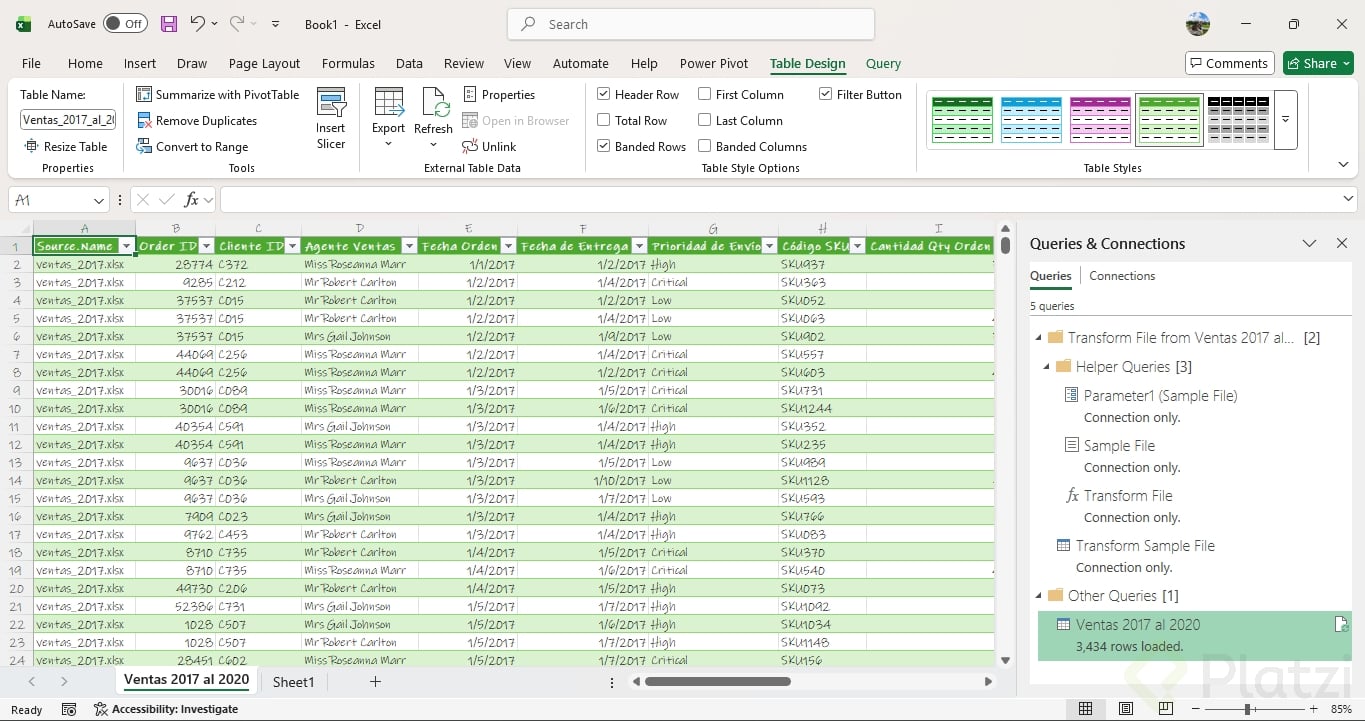This screenshot has height=721, width=1365.
Task: Open the Power Pivot ribbon tab
Action: pyautogui.click(x=713, y=63)
